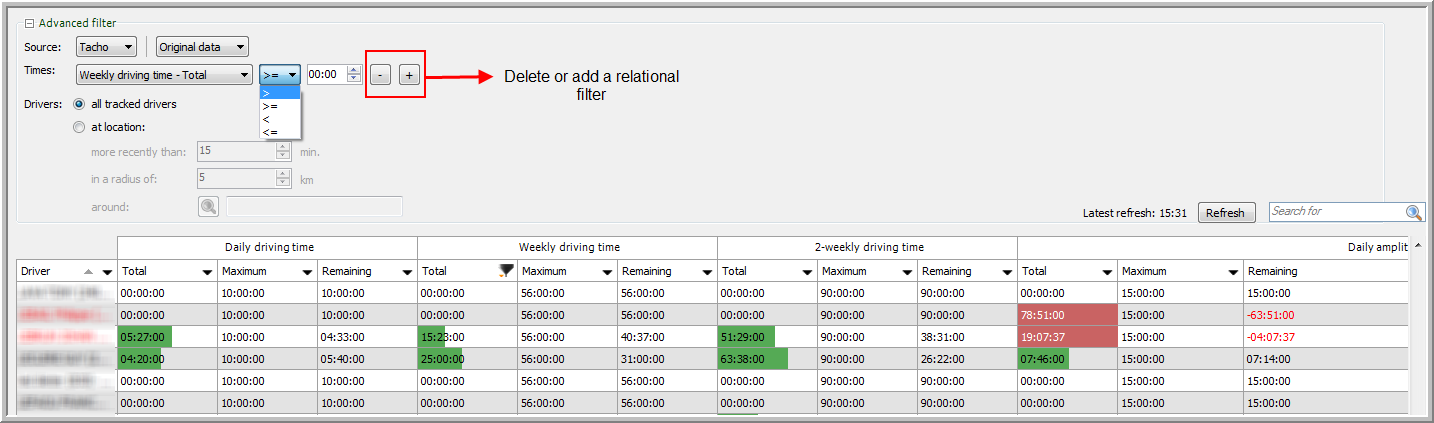Open the Tacho source dropdown
1434x423 pixels.
pyautogui.click(x=106, y=47)
